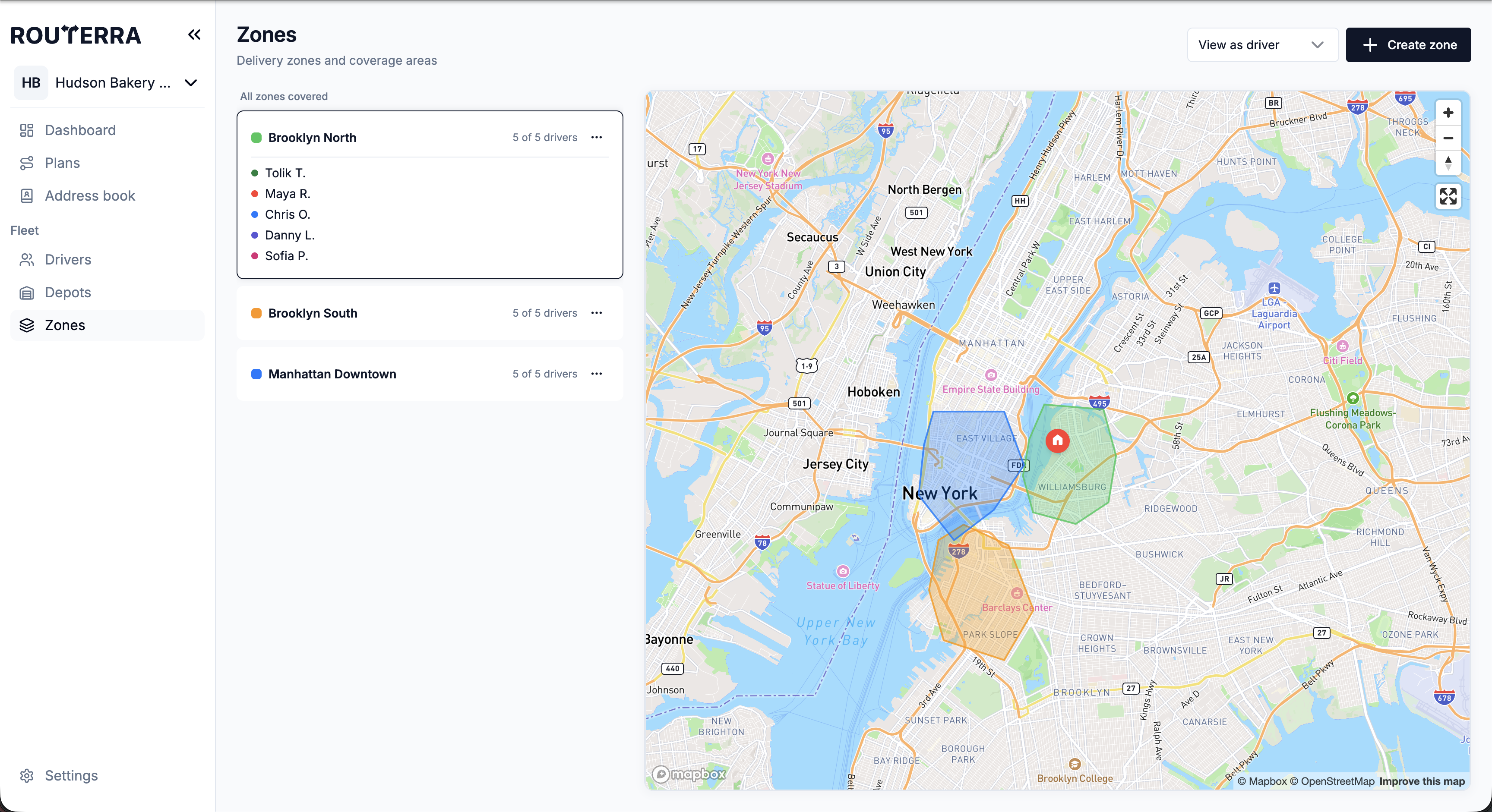Open Address book
The image size is (1492, 812).
point(107,195)
